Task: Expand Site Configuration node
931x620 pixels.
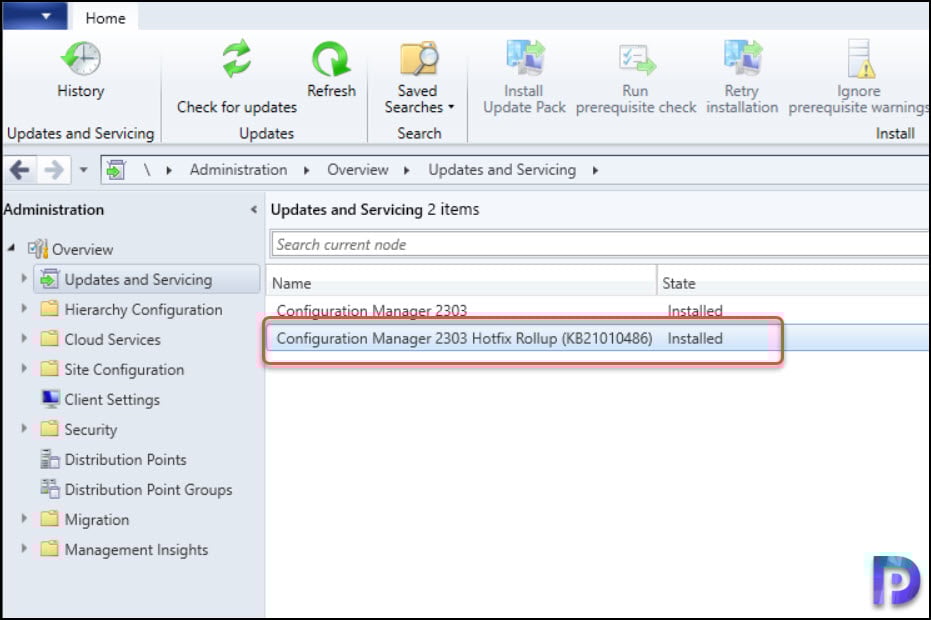Action: point(24,368)
